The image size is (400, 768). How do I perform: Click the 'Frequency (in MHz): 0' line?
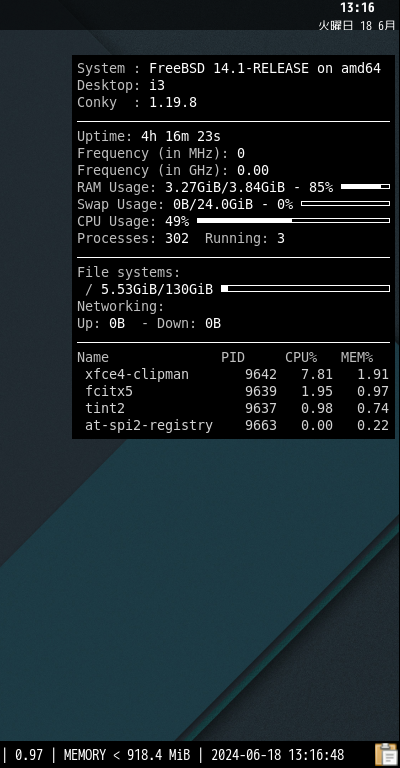pos(161,154)
